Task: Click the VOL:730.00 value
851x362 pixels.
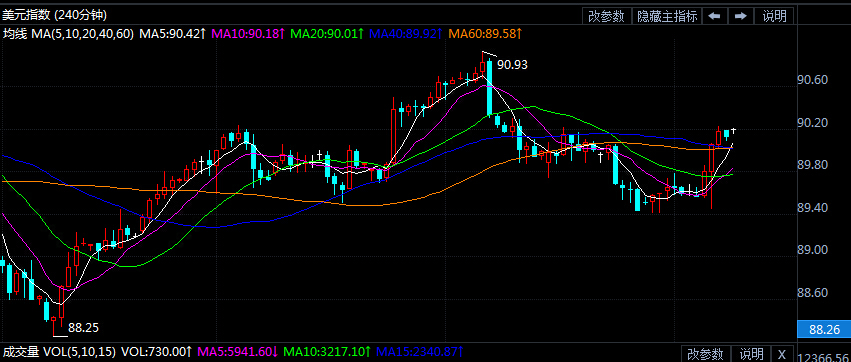Action: [156, 352]
